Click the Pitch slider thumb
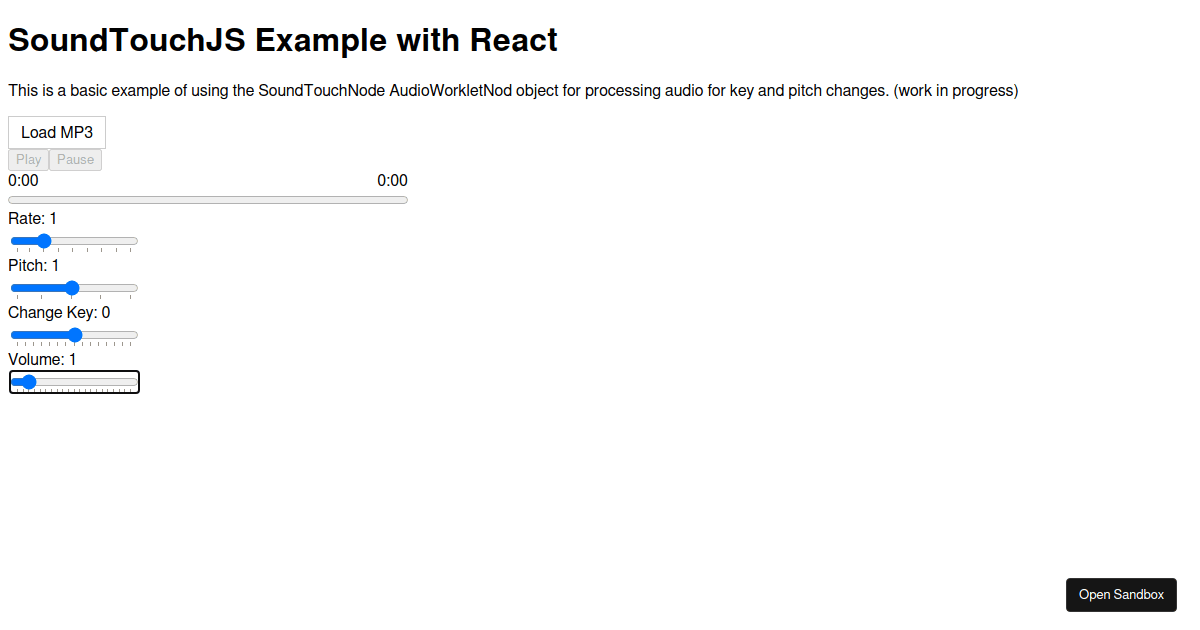 (x=74, y=288)
